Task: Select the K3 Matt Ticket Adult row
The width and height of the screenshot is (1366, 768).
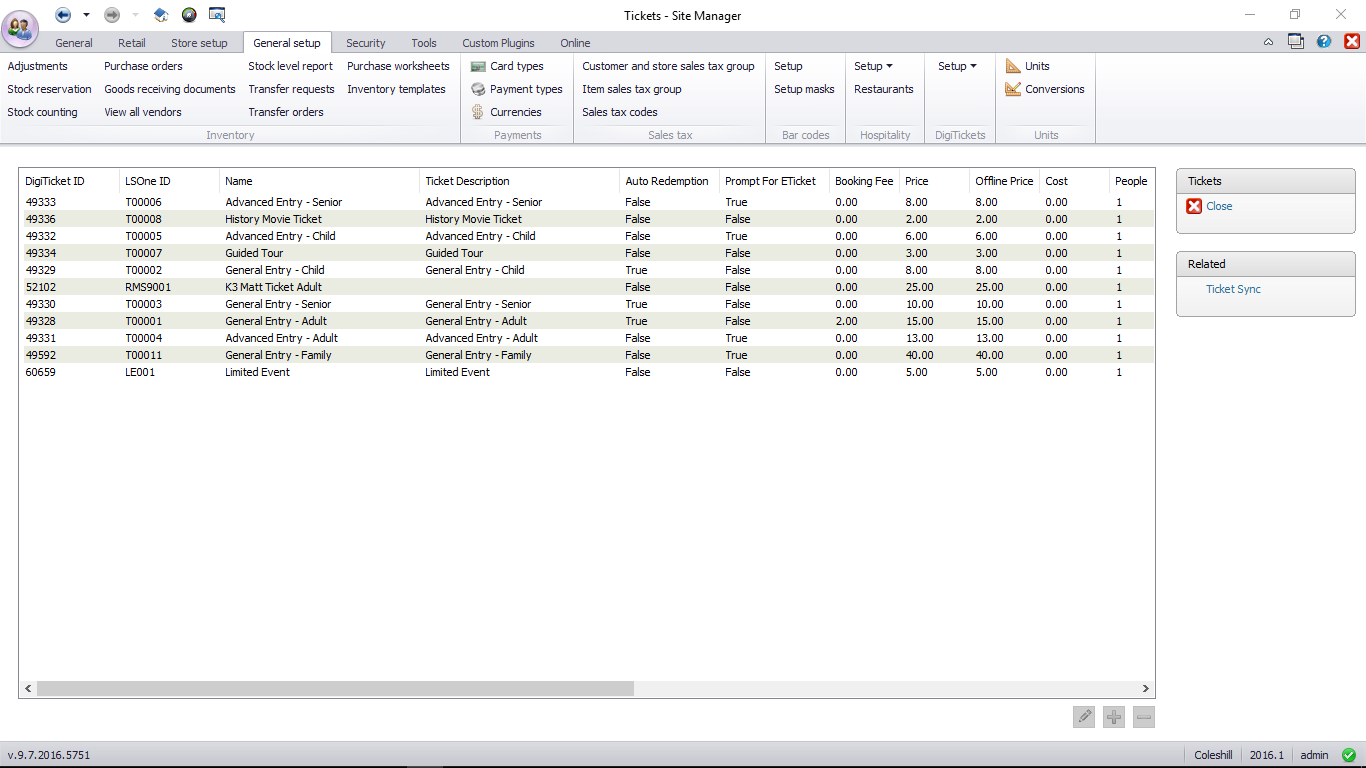Action: click(x=273, y=287)
